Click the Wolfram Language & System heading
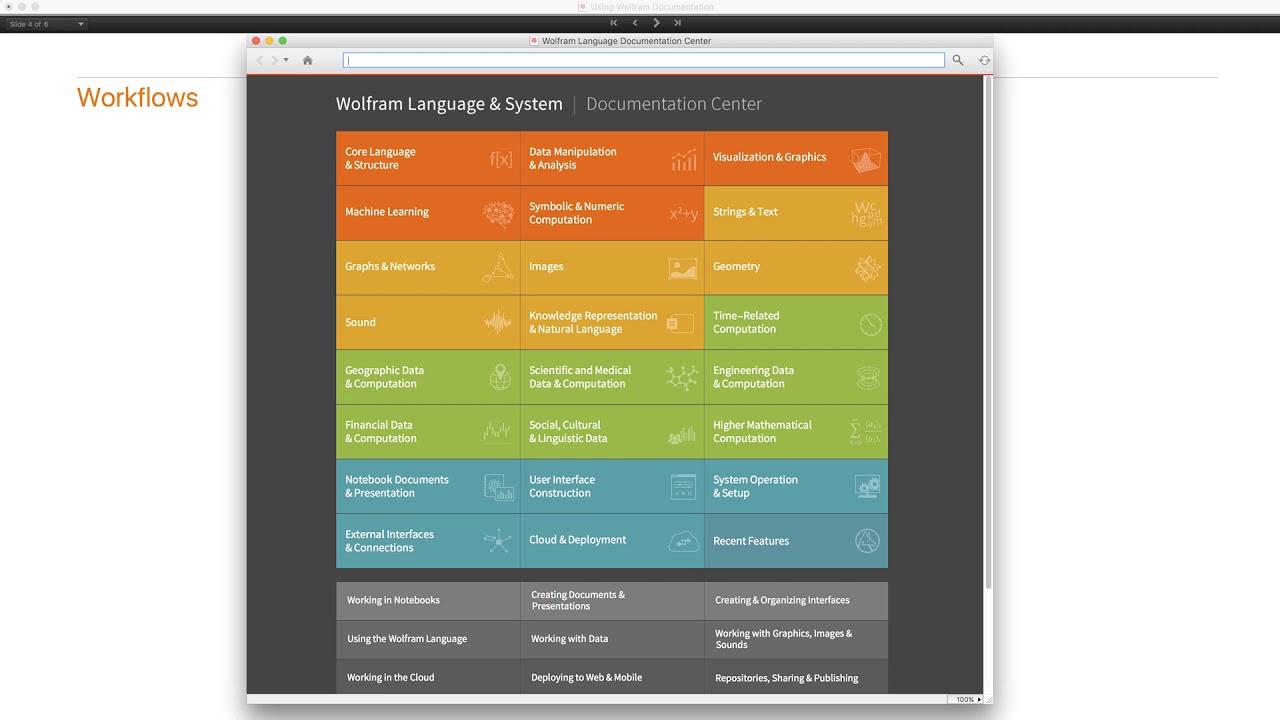 click(449, 104)
